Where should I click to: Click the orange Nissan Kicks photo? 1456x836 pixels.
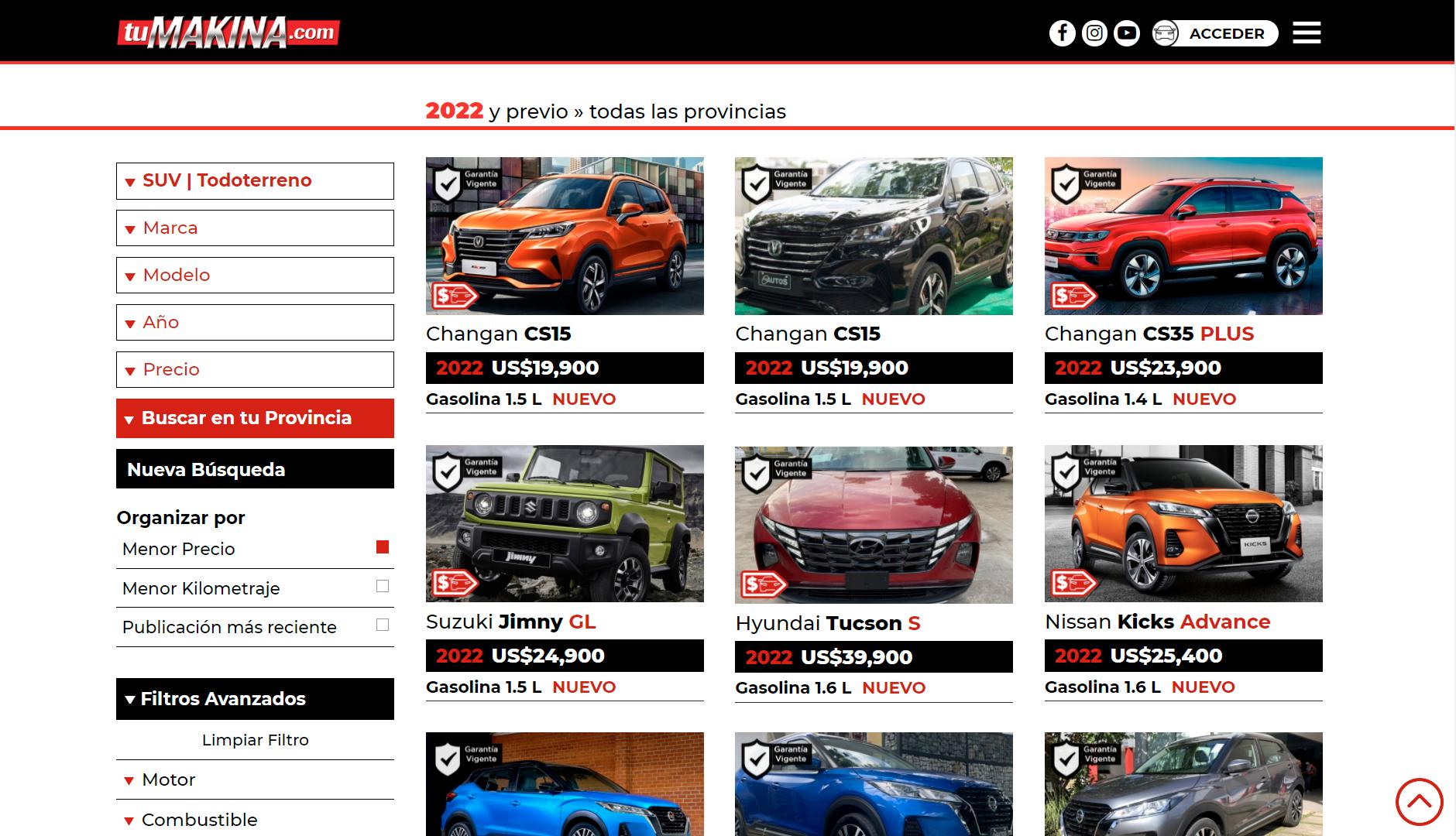[x=1183, y=523]
